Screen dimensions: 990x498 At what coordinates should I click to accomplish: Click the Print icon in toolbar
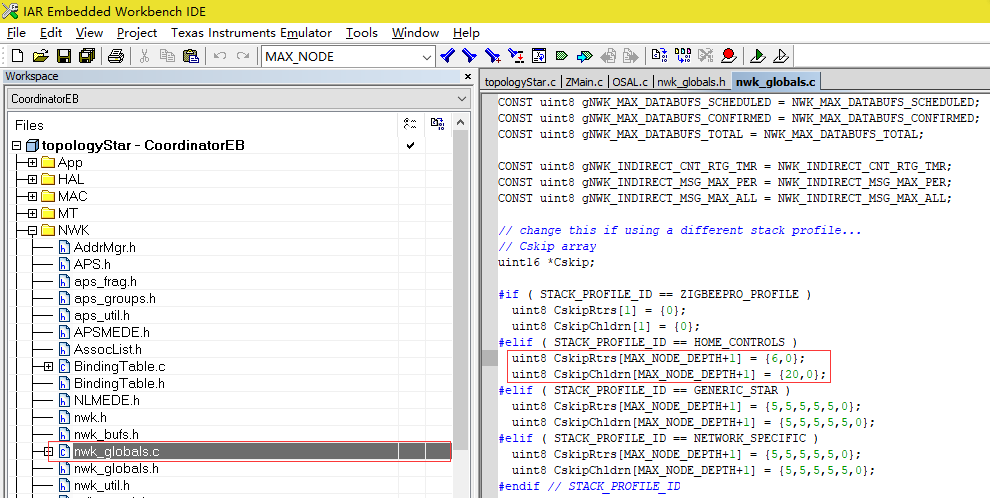(x=115, y=56)
